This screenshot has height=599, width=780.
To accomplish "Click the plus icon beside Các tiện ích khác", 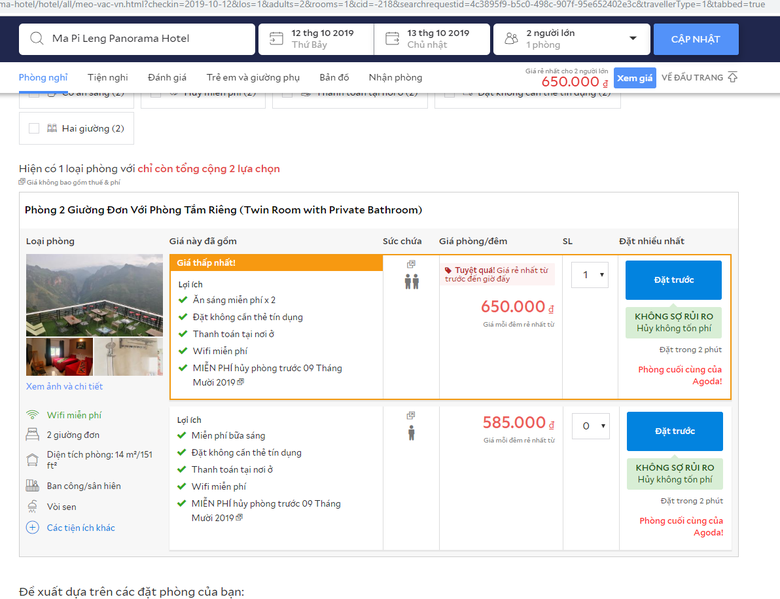I will pos(32,527).
